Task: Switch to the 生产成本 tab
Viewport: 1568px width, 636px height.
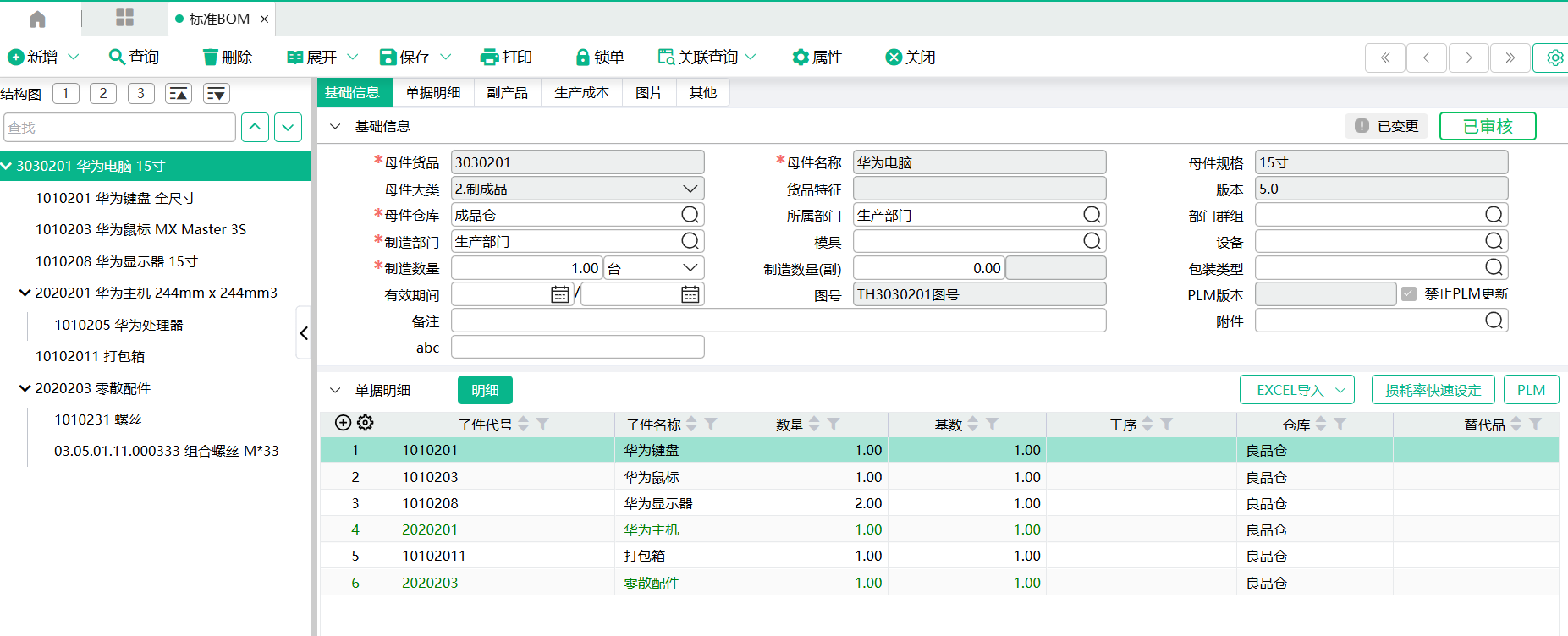Action: (581, 92)
